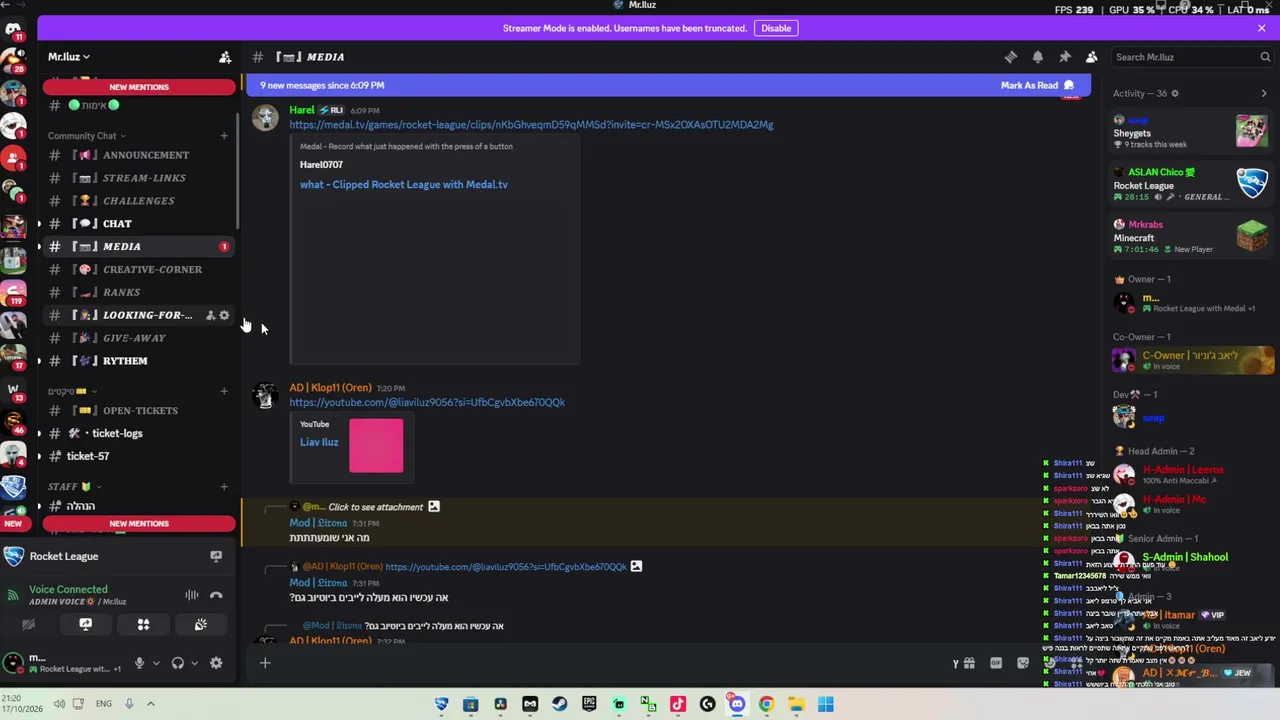Open the ANNOUNCEMENT channel

138,155
